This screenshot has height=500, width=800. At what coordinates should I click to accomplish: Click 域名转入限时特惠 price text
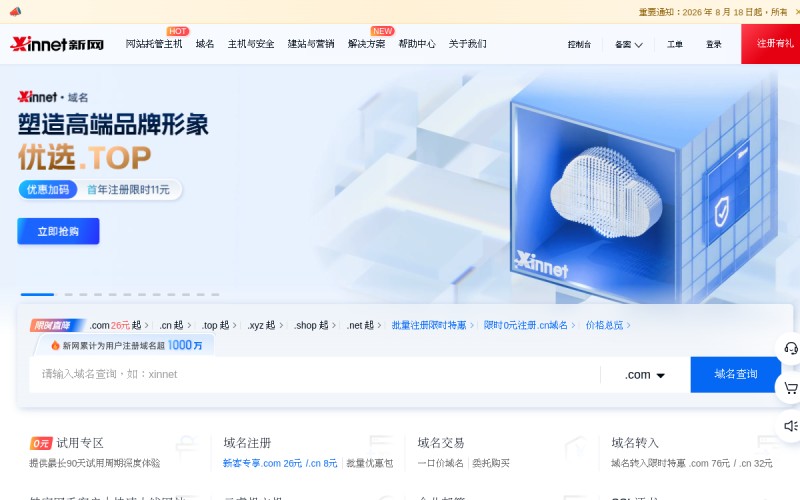tap(692, 463)
